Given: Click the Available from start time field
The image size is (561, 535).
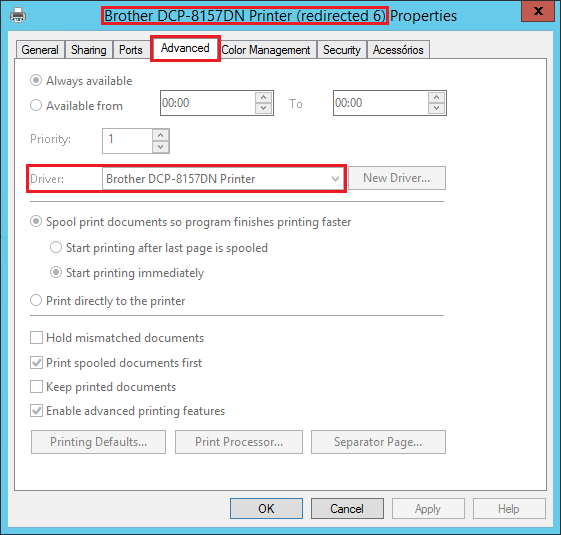Looking at the screenshot, I should [208, 103].
